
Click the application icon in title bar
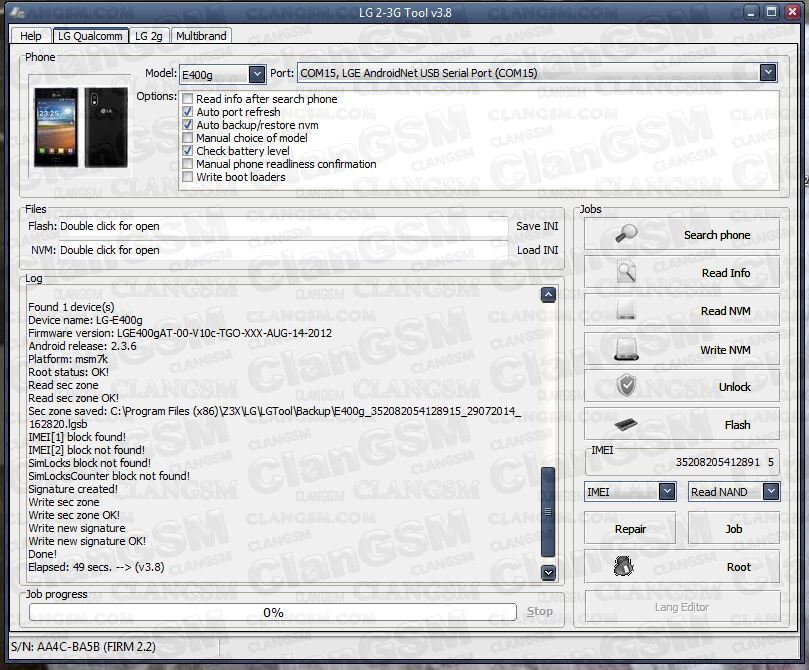coord(17,12)
